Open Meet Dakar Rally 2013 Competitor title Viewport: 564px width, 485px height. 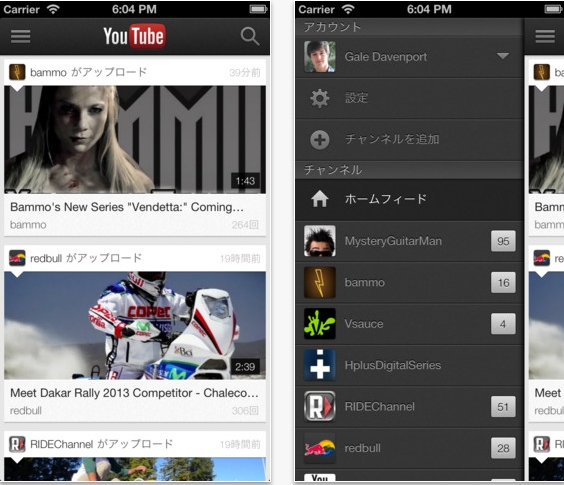tap(134, 393)
